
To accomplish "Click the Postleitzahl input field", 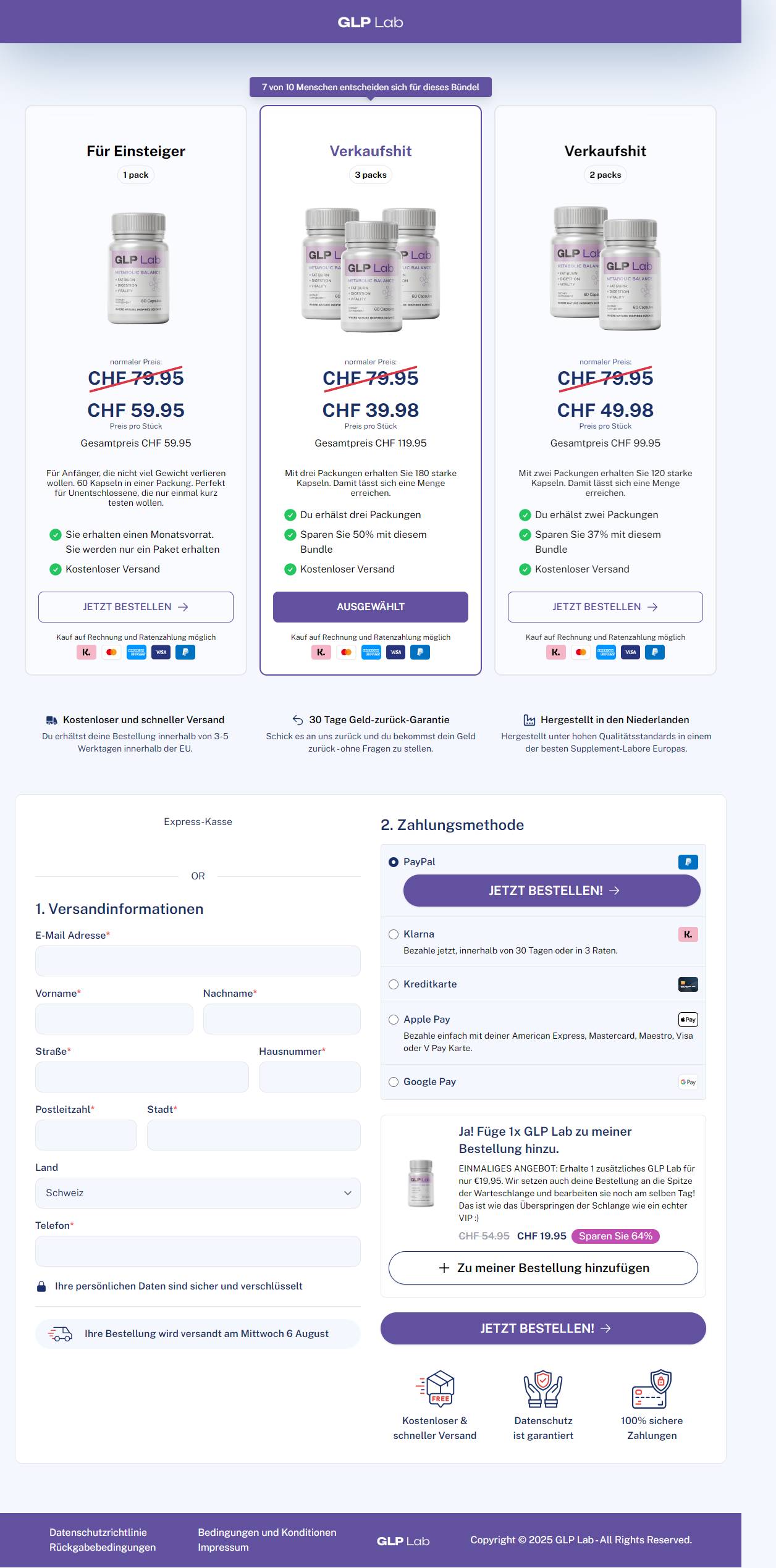I will [x=86, y=1135].
